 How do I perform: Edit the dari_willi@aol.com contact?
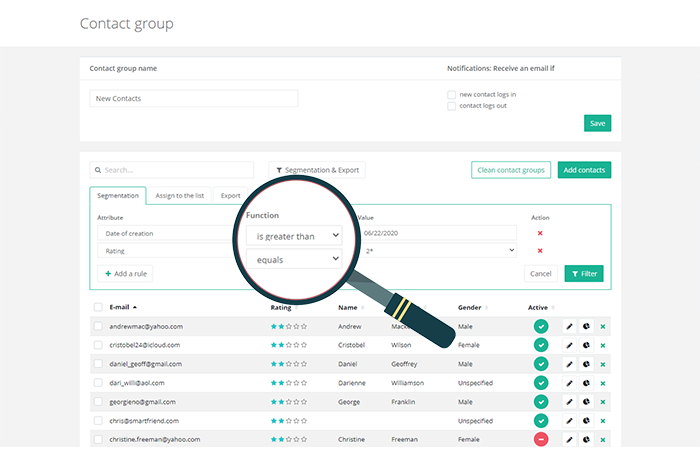(569, 383)
